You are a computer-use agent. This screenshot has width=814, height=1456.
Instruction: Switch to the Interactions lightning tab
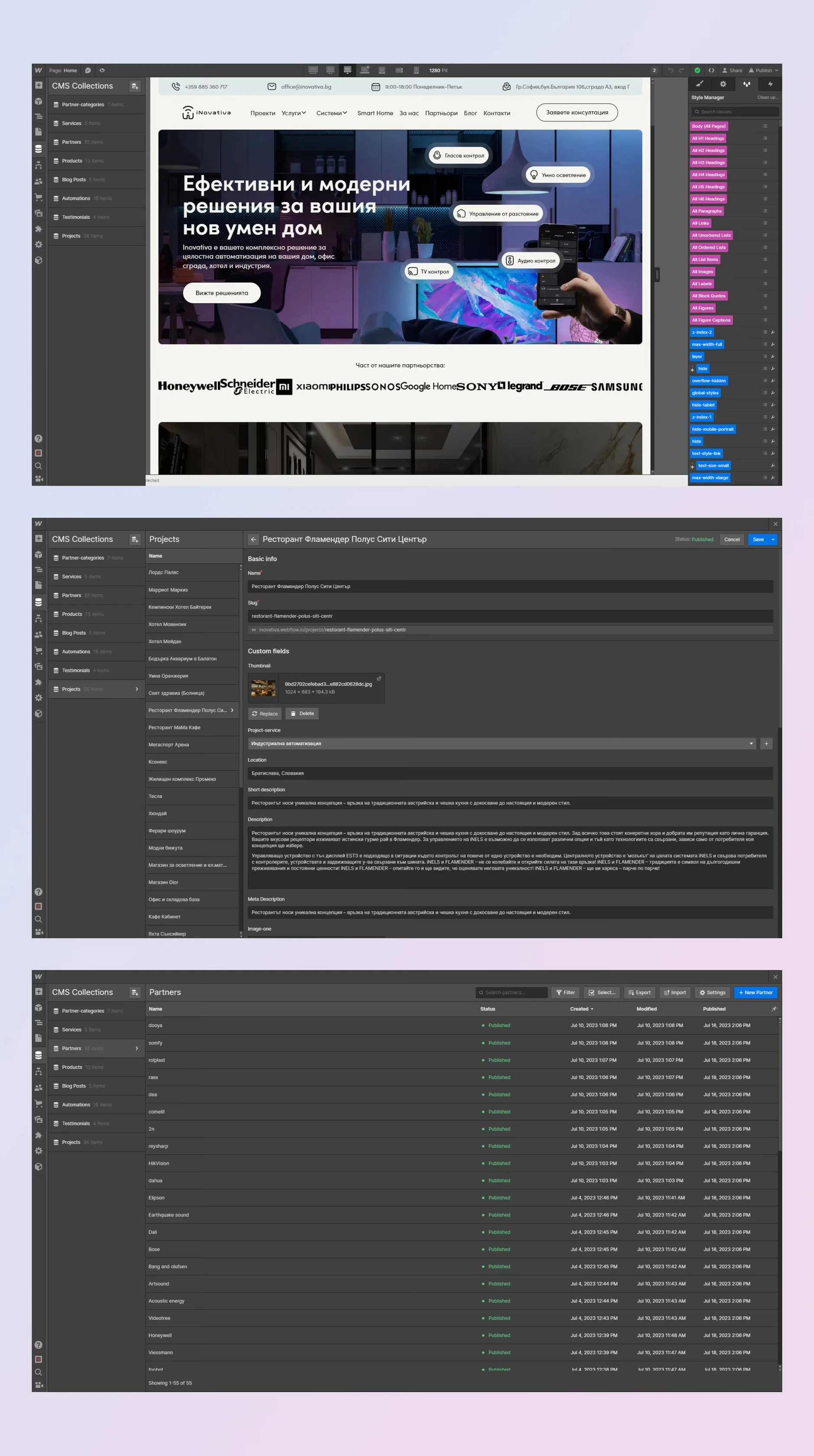coord(770,84)
